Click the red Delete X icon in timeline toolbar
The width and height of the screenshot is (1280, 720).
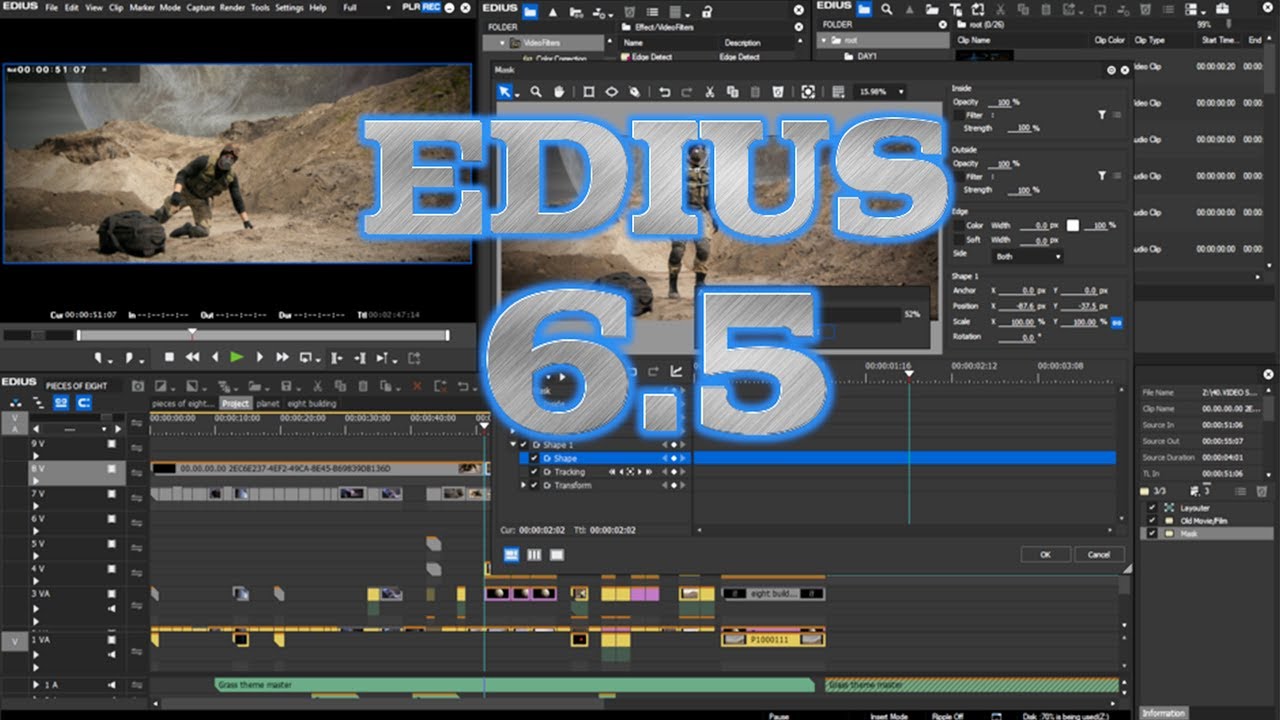coord(417,386)
